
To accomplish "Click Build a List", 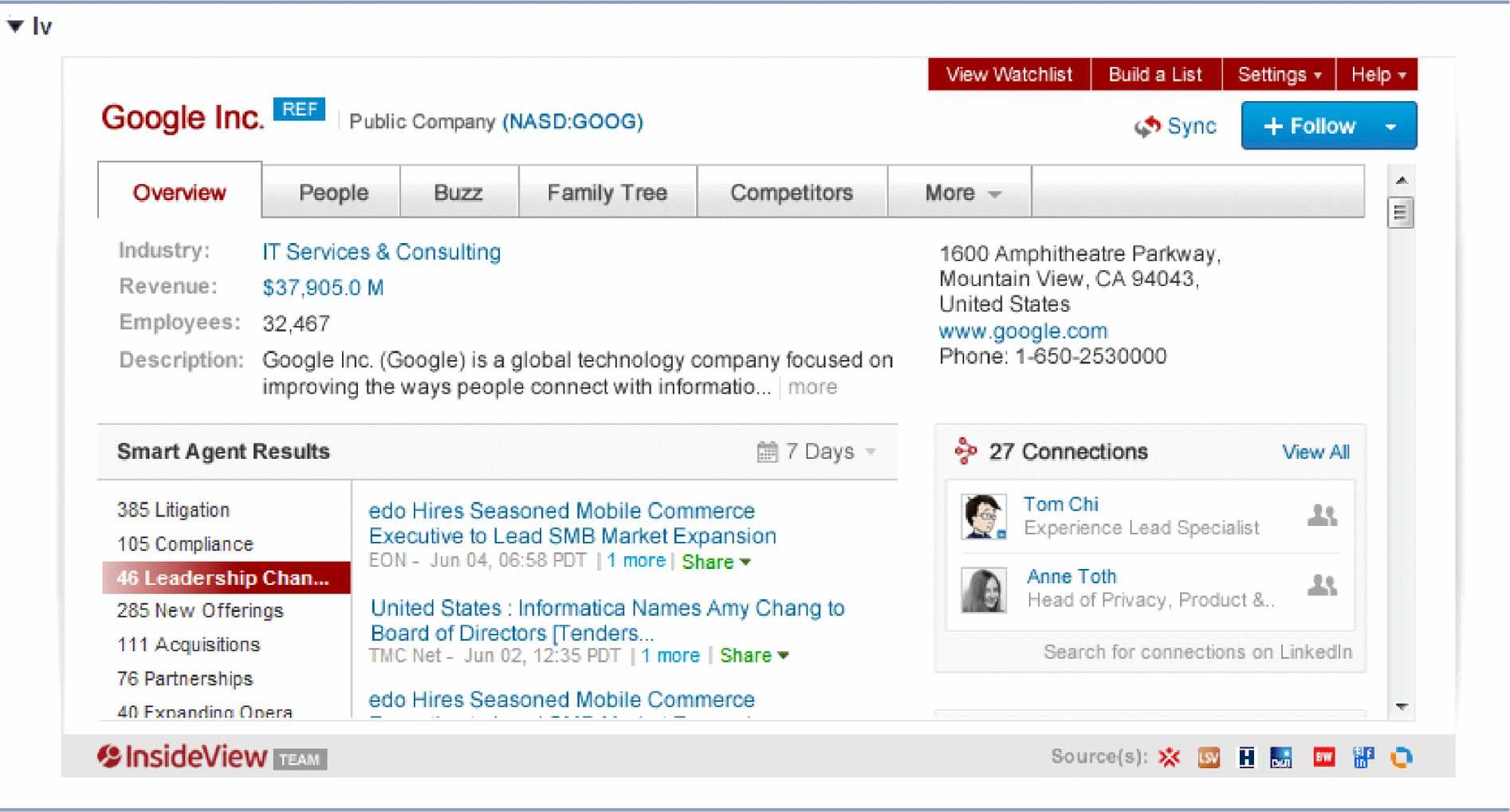I will [1155, 74].
